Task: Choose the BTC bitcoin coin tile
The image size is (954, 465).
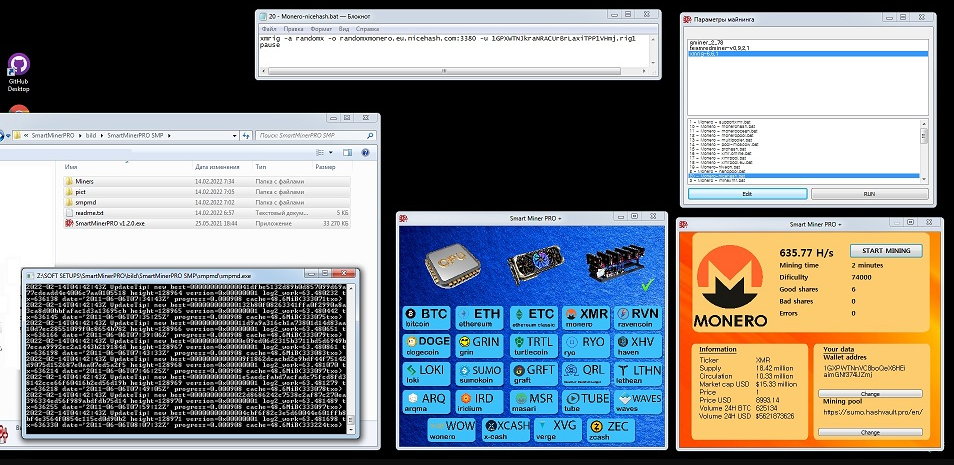Action: (x=427, y=318)
